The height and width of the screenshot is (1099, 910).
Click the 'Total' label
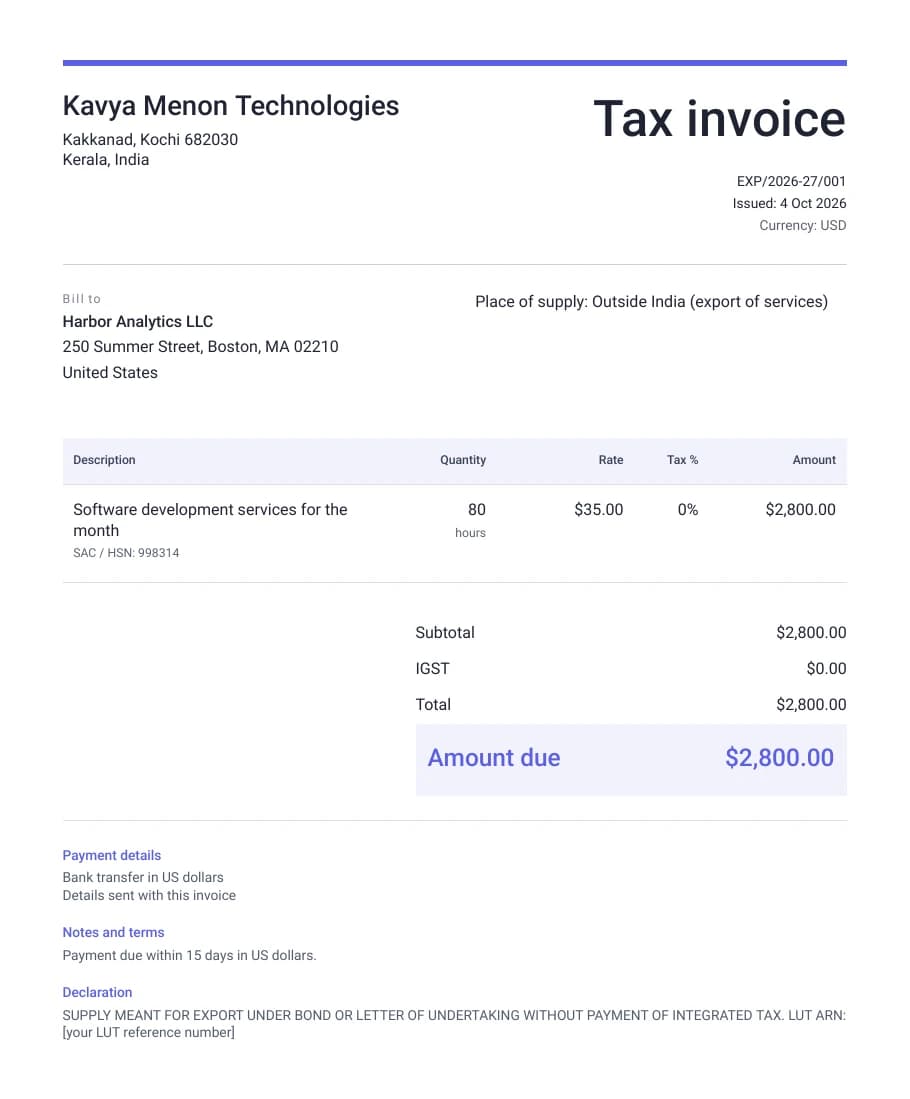[433, 704]
